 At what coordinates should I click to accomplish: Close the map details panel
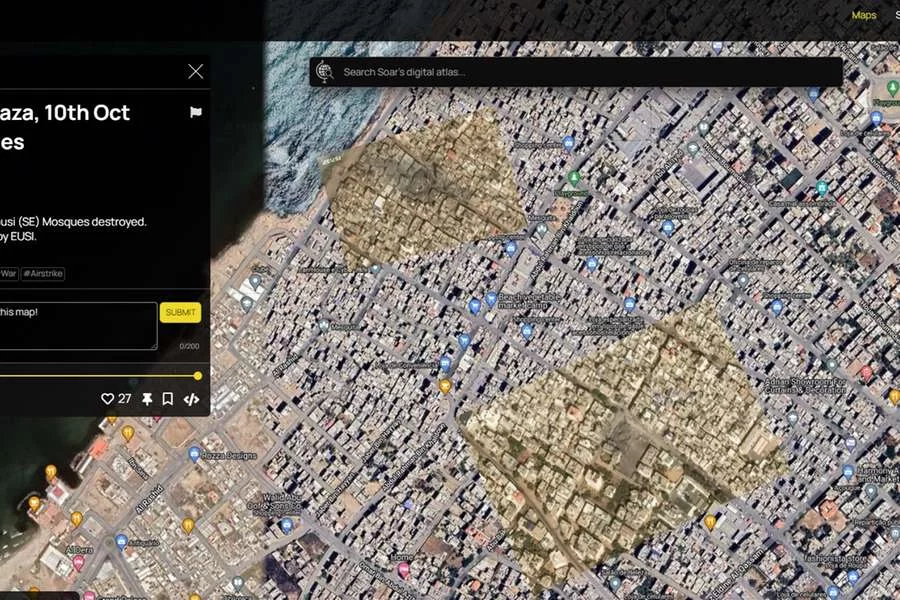pyautogui.click(x=195, y=71)
